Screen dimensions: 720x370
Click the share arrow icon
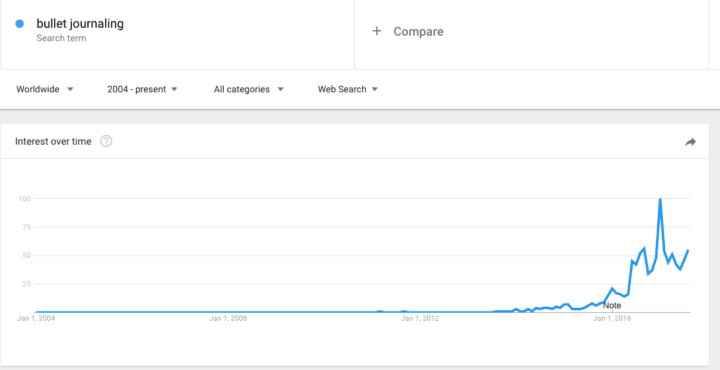pos(690,142)
